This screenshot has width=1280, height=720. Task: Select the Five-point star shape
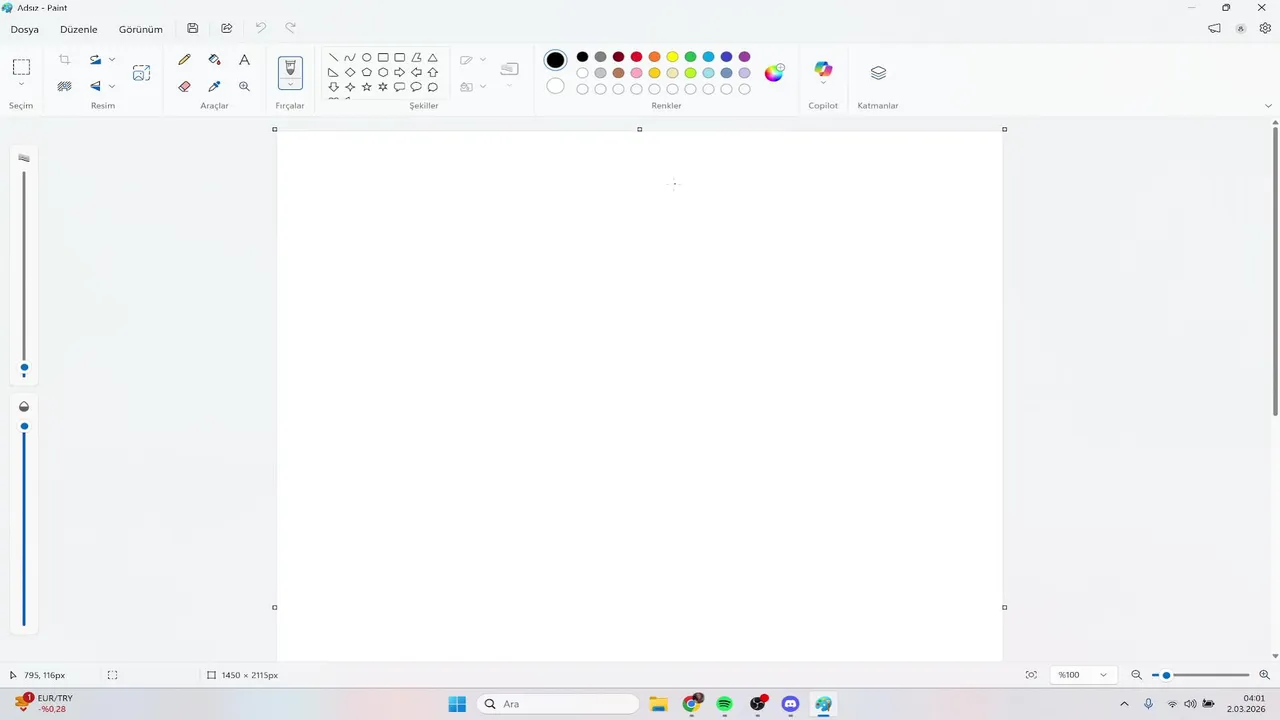click(x=367, y=87)
